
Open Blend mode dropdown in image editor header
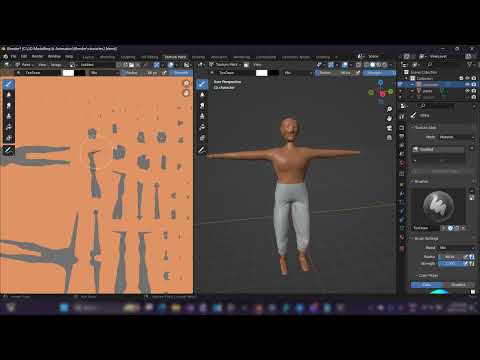pos(104,73)
